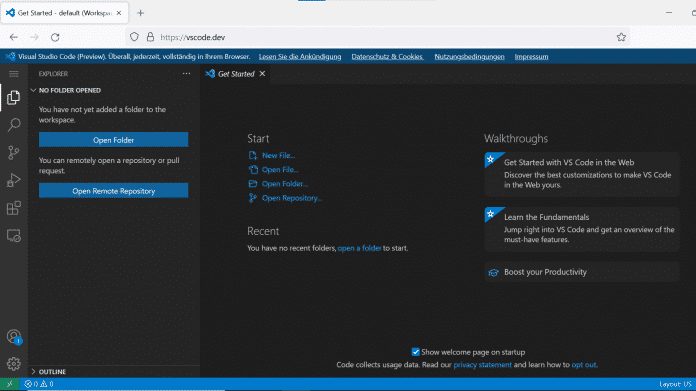Screen dimensions: 696x391
Task: Show errors and warnings in status bar
Action: [x=39, y=384]
